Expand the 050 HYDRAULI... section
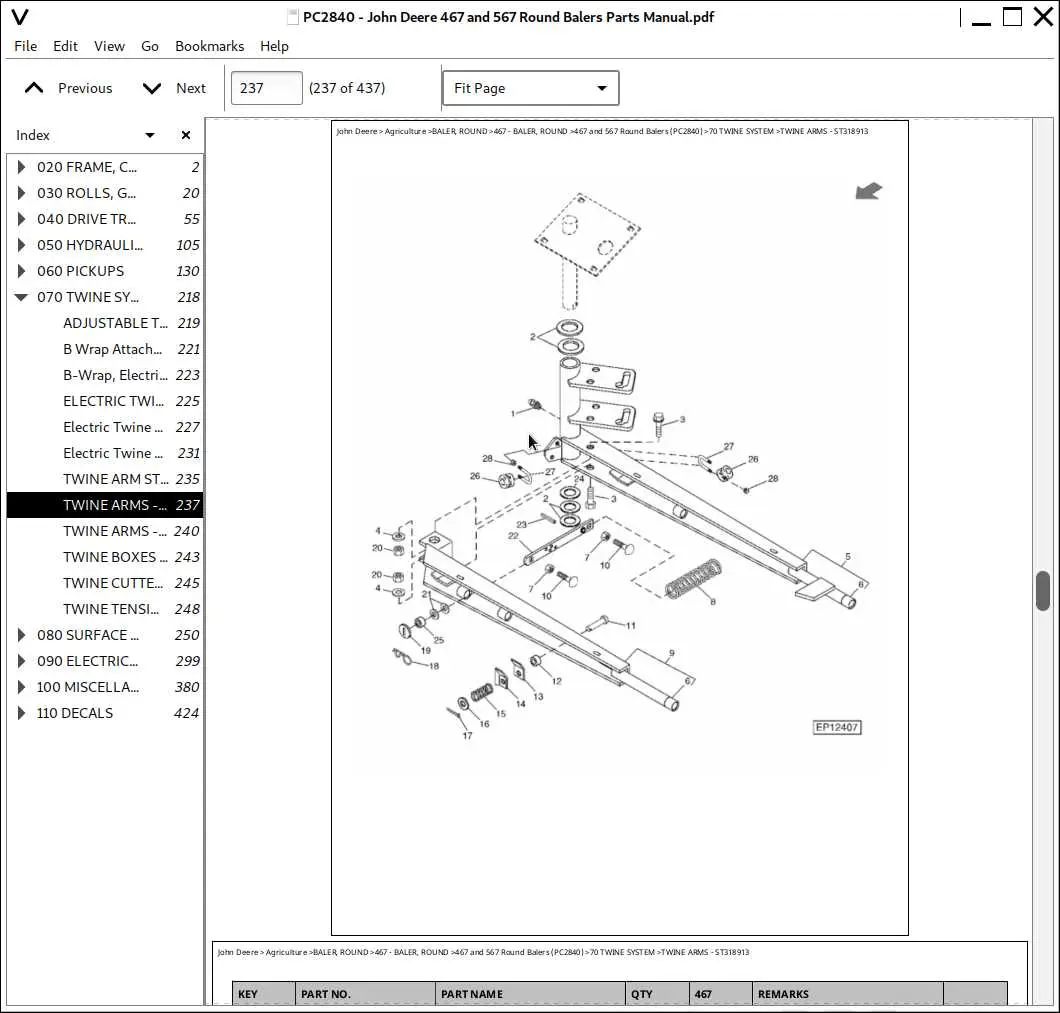The width and height of the screenshot is (1060, 1013). click(x=21, y=245)
